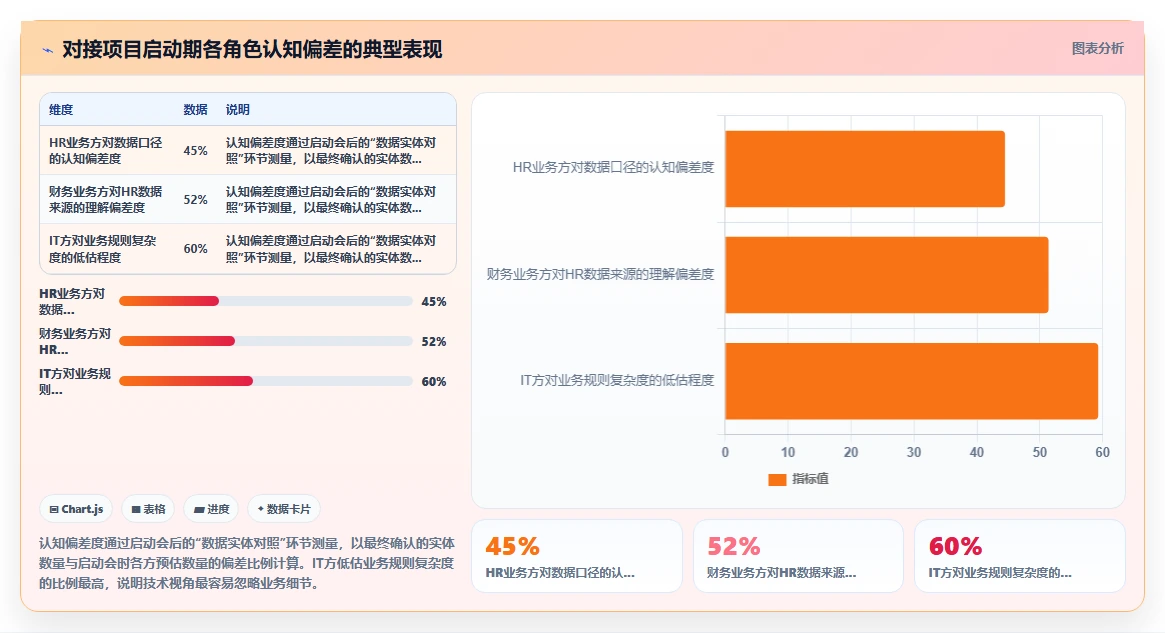Image resolution: width=1165 pixels, height=633 pixels.
Task: Toggle the 指标值 legend color box
Action: [x=777, y=479]
